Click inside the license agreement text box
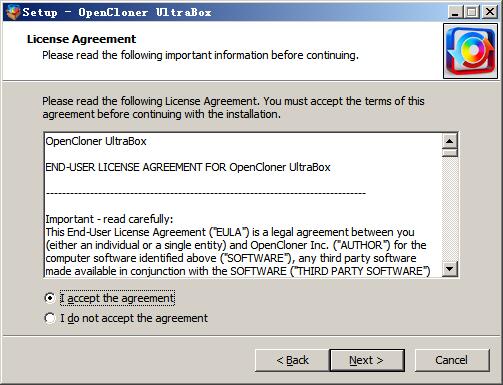Image resolution: width=503 pixels, height=385 pixels. click(243, 205)
